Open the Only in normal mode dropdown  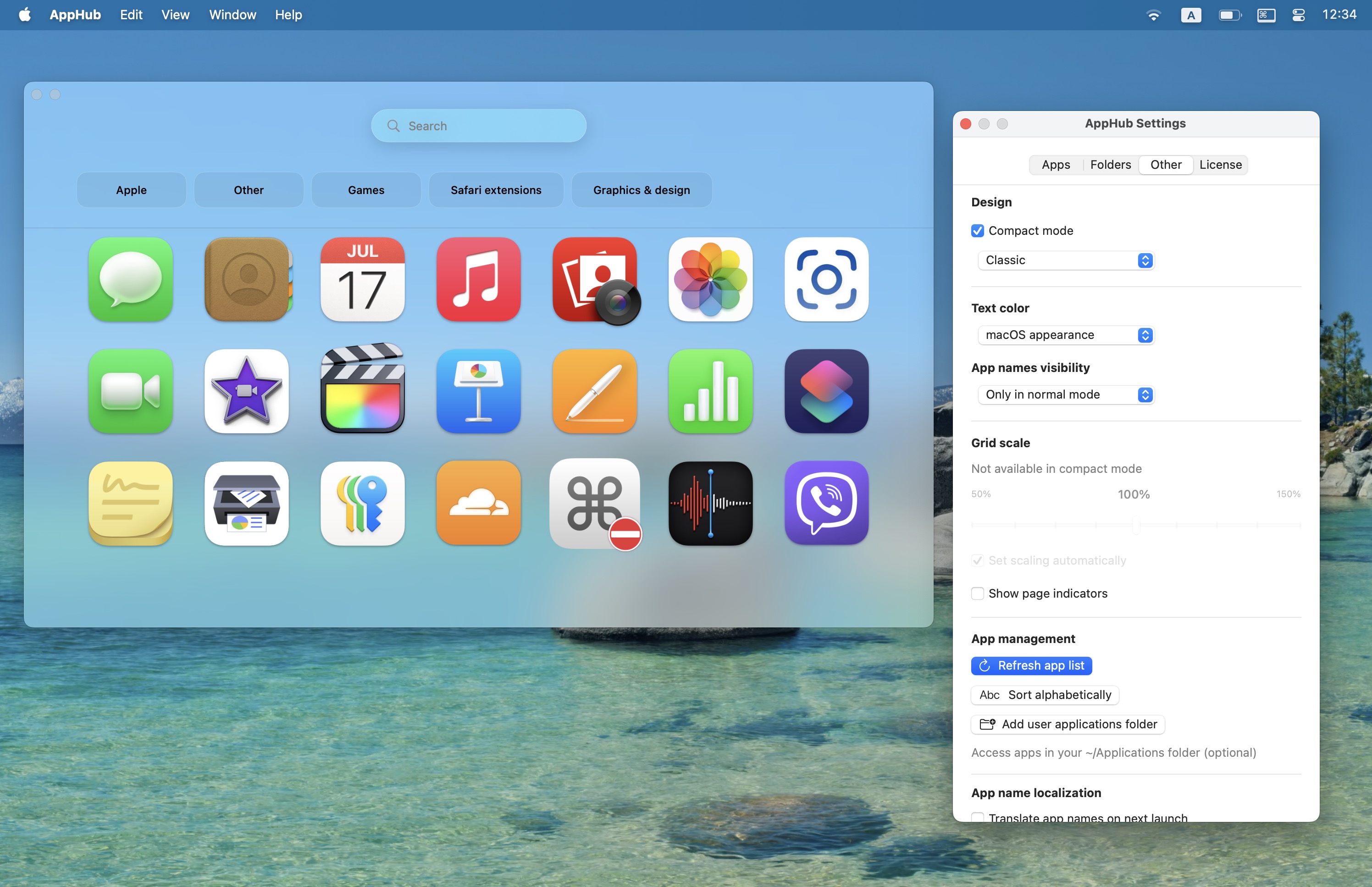click(1066, 394)
